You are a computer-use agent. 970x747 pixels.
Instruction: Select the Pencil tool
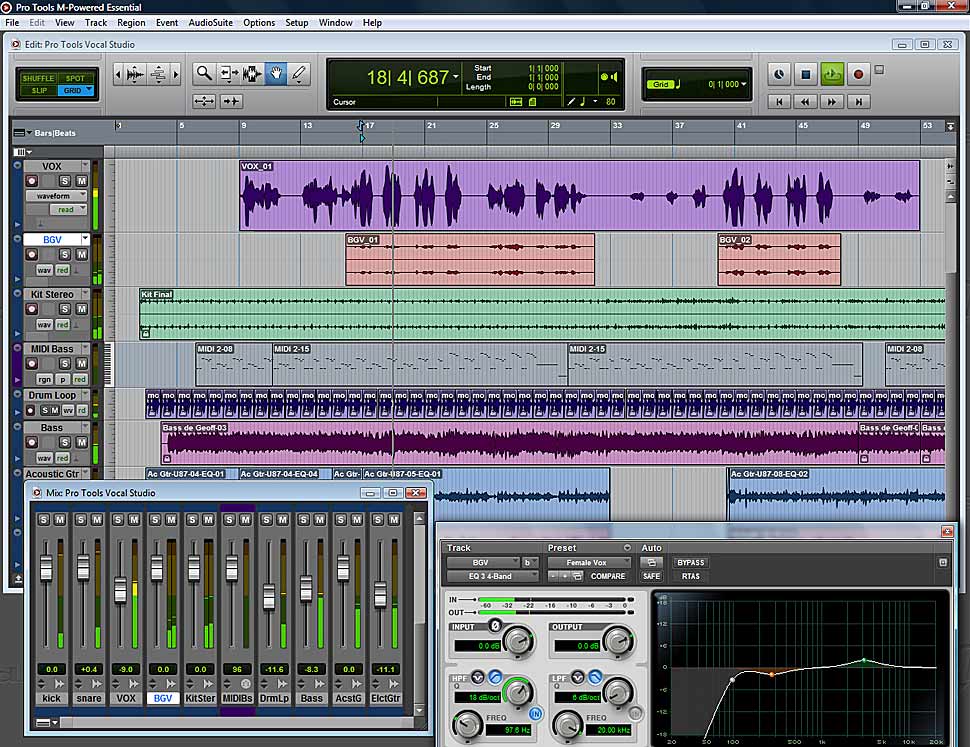(299, 74)
